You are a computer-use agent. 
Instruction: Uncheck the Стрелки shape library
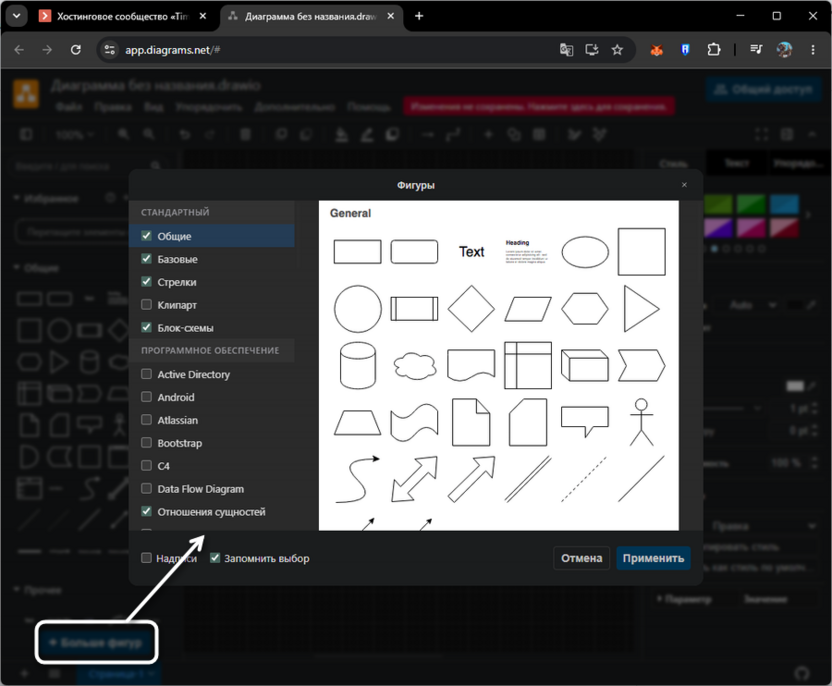146,281
